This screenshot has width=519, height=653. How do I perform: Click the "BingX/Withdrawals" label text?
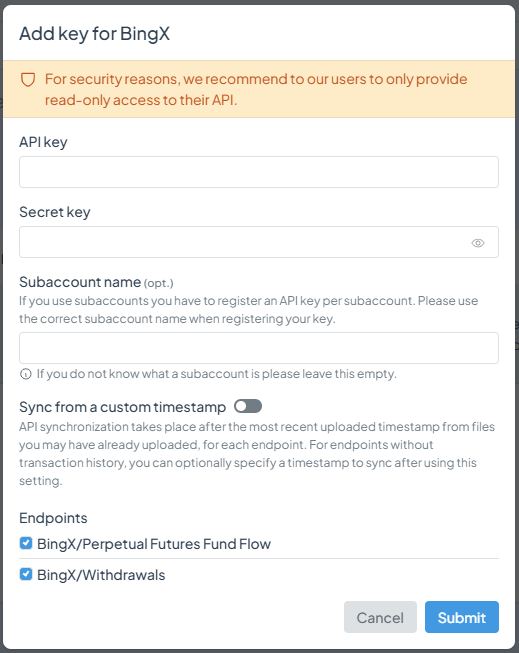[x=101, y=575]
